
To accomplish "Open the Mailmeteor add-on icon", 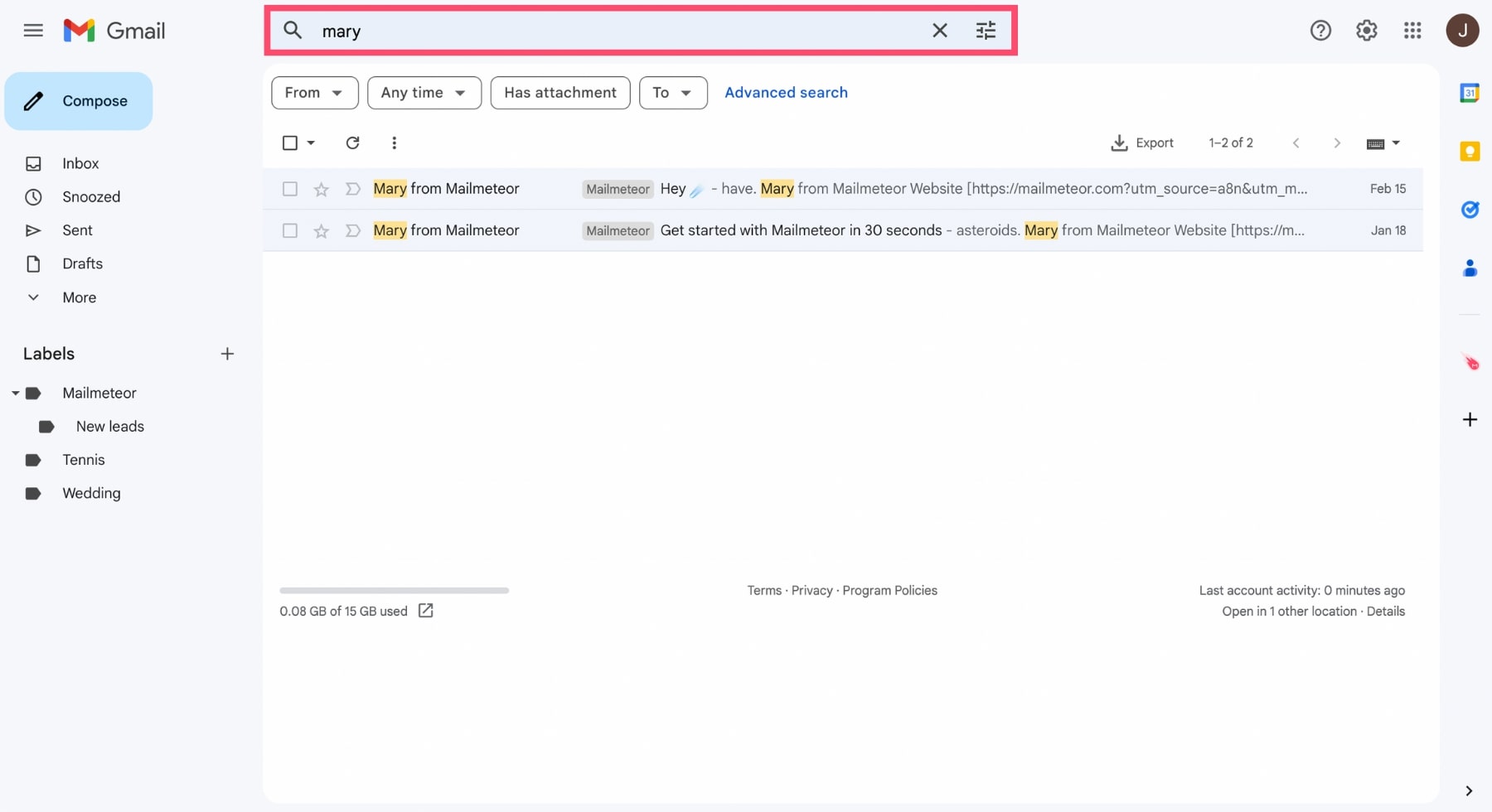I will [x=1470, y=362].
